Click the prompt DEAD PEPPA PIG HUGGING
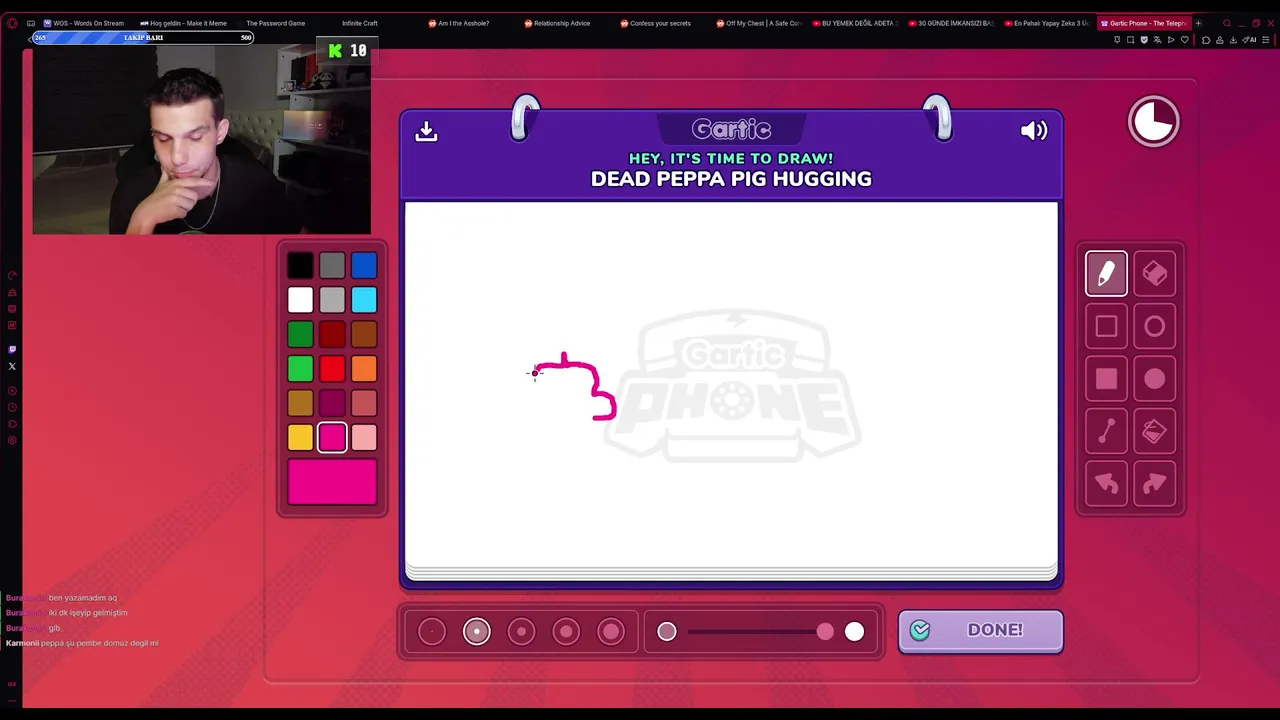The height and width of the screenshot is (720, 1280). click(731, 179)
